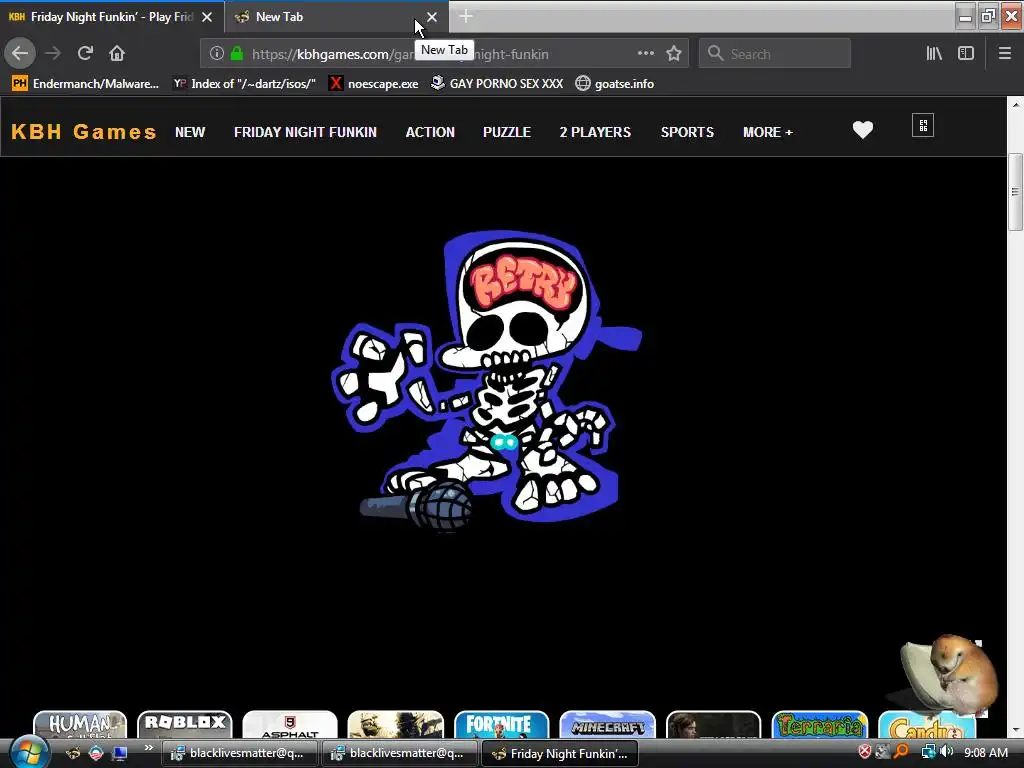Open the ACTION games category
The height and width of the screenshot is (768, 1024).
click(x=430, y=132)
